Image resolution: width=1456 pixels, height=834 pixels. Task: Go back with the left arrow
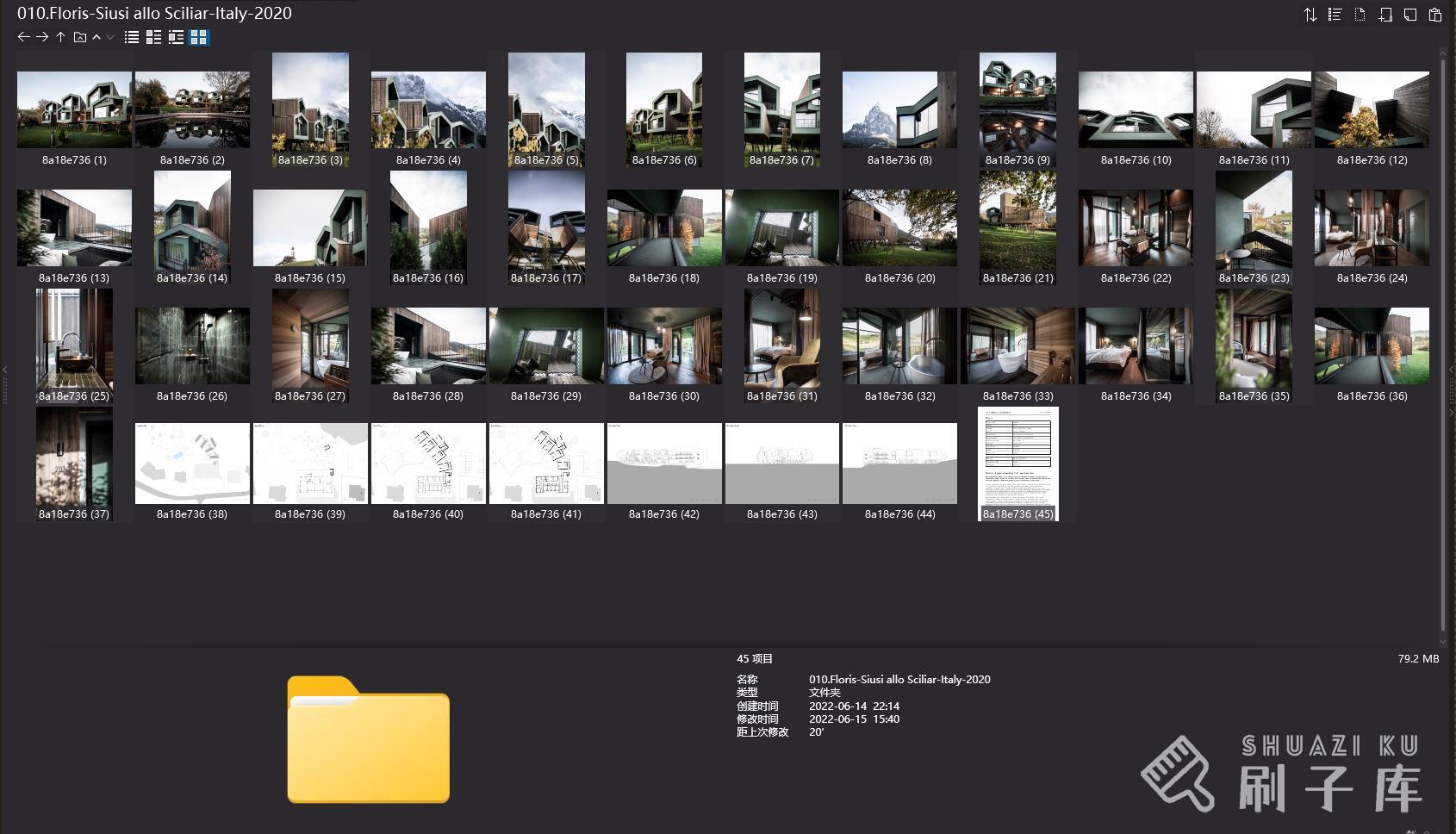[x=23, y=37]
